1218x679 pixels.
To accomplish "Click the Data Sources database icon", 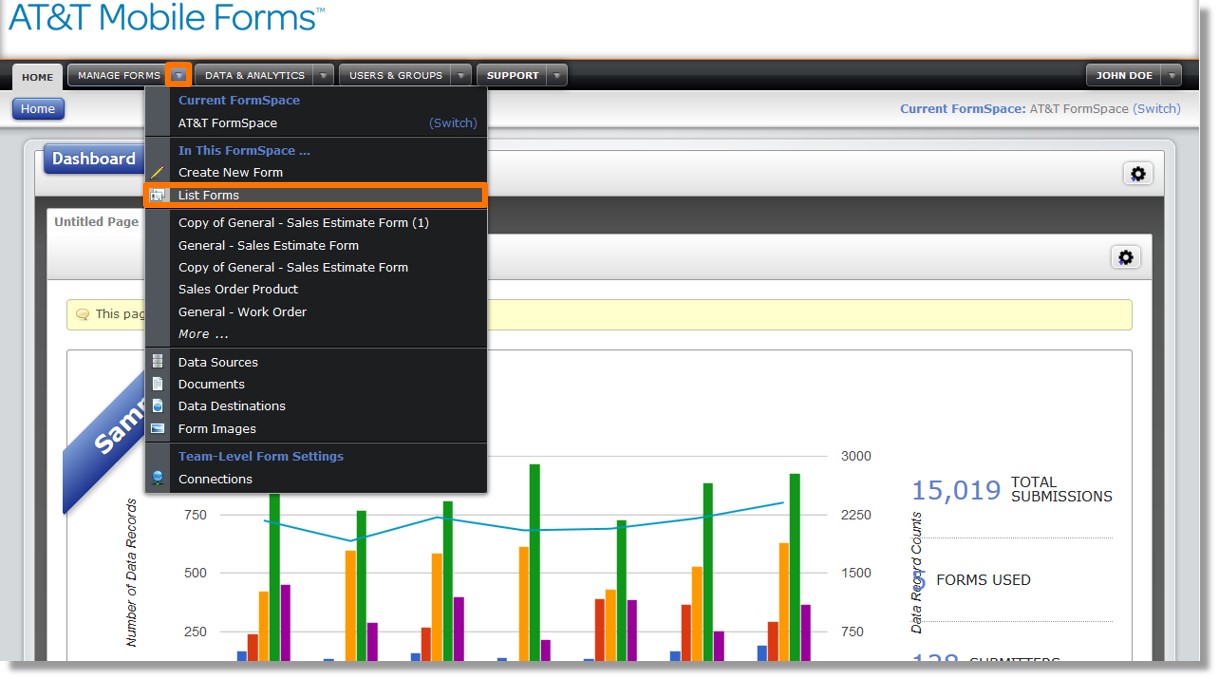I will 157,362.
